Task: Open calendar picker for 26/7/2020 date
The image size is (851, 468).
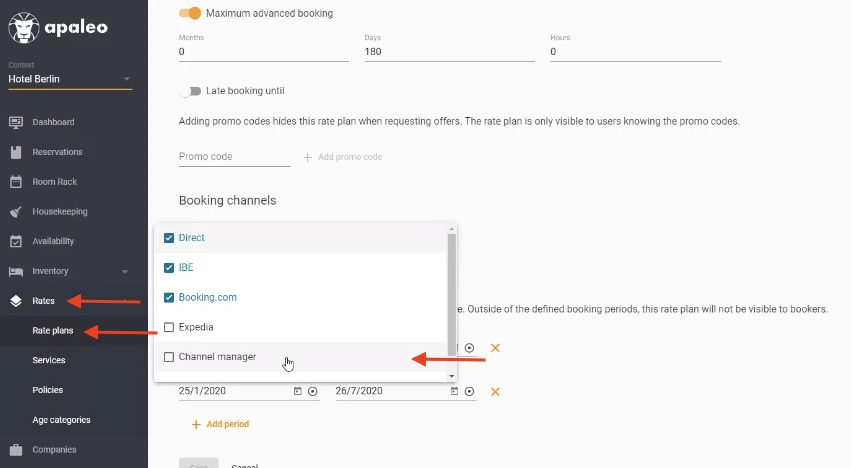Action: (x=454, y=391)
